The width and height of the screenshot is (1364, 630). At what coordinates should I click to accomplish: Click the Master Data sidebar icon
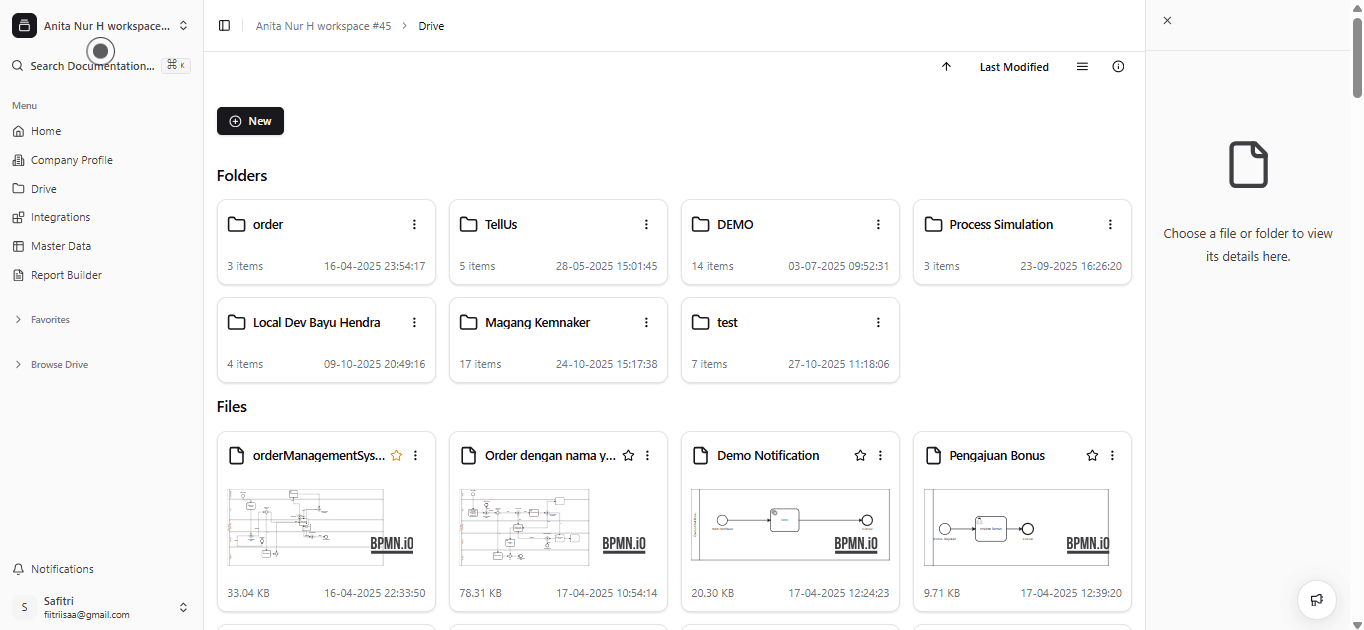[17, 246]
